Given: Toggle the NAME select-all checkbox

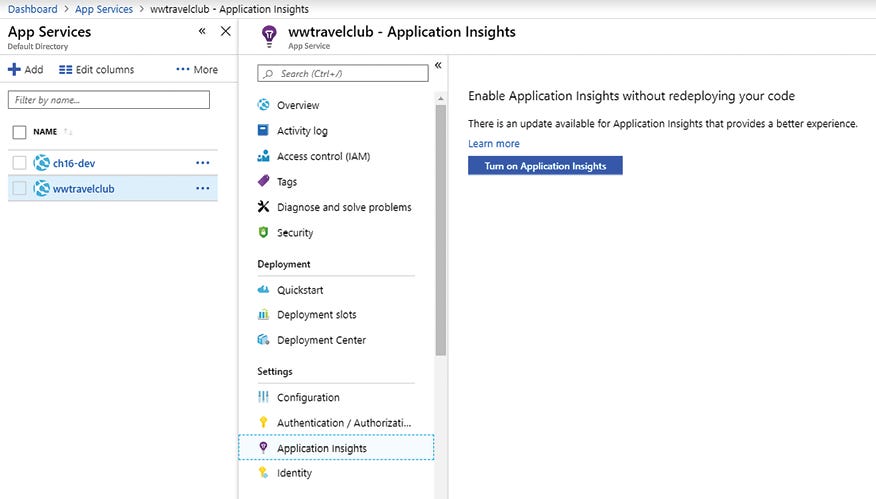Looking at the screenshot, I should (x=19, y=132).
